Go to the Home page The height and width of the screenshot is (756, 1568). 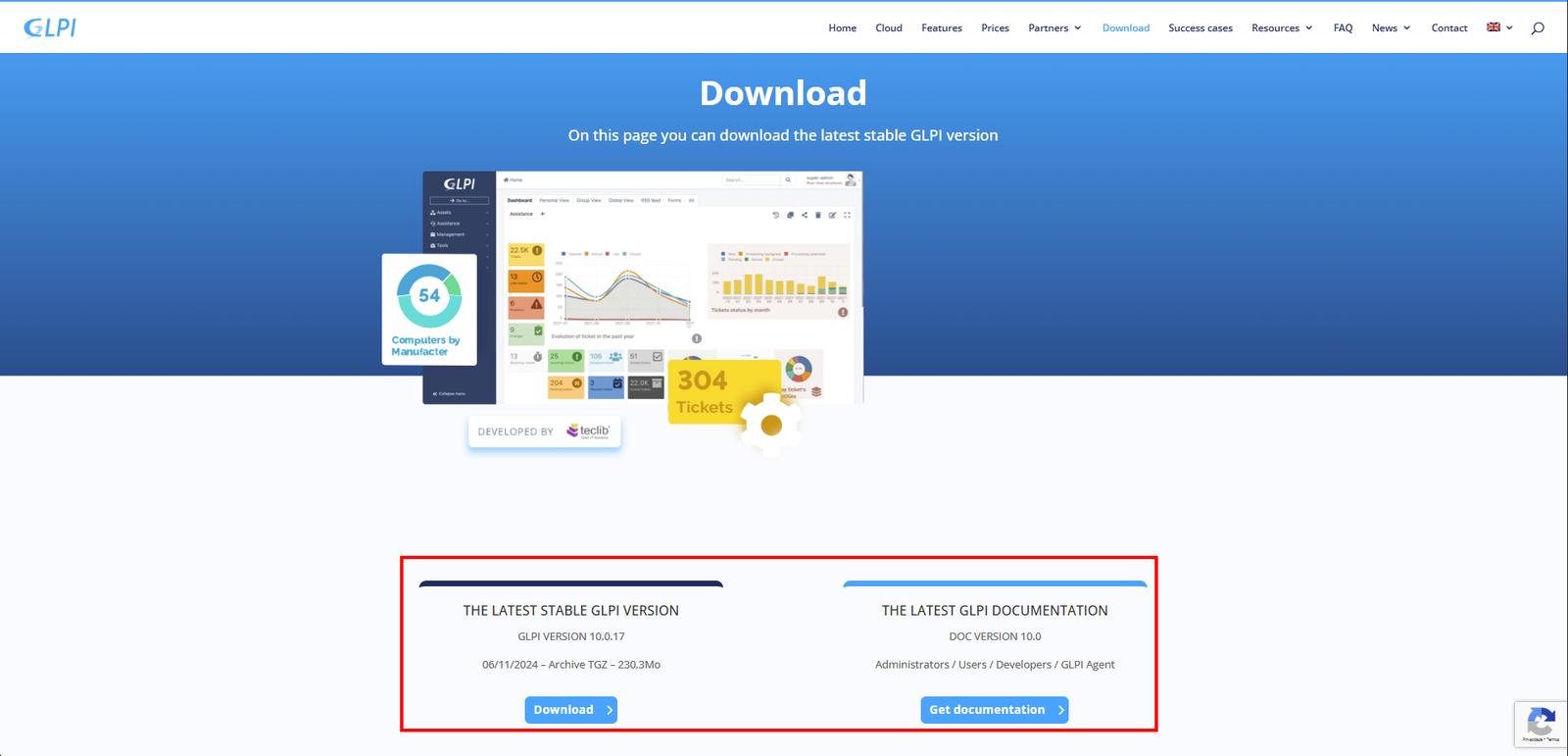[842, 27]
